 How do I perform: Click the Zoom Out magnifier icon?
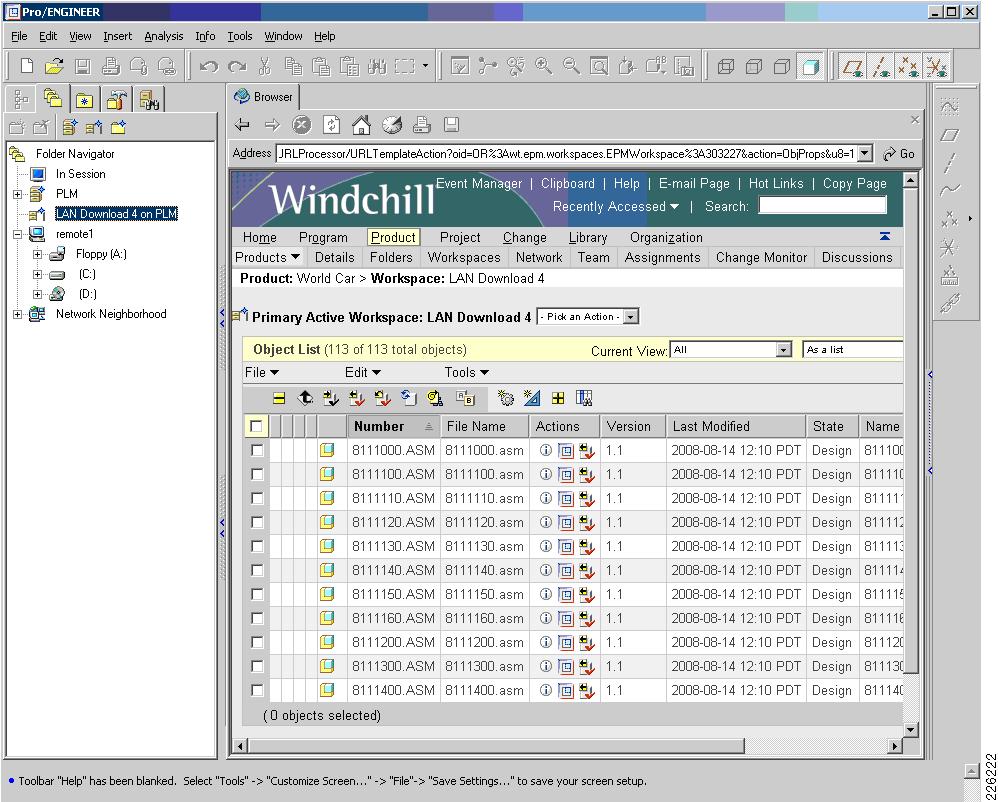(571, 66)
